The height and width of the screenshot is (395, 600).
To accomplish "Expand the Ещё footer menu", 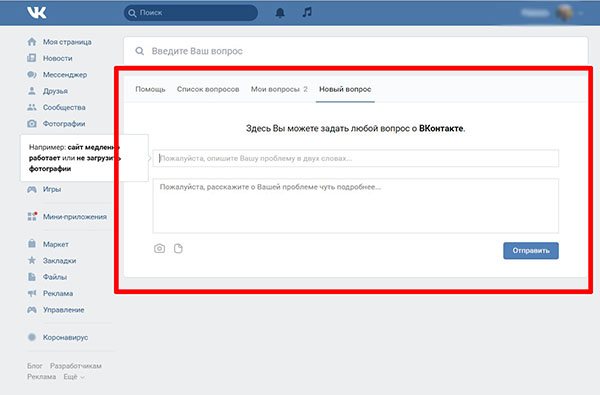I will tap(74, 377).
